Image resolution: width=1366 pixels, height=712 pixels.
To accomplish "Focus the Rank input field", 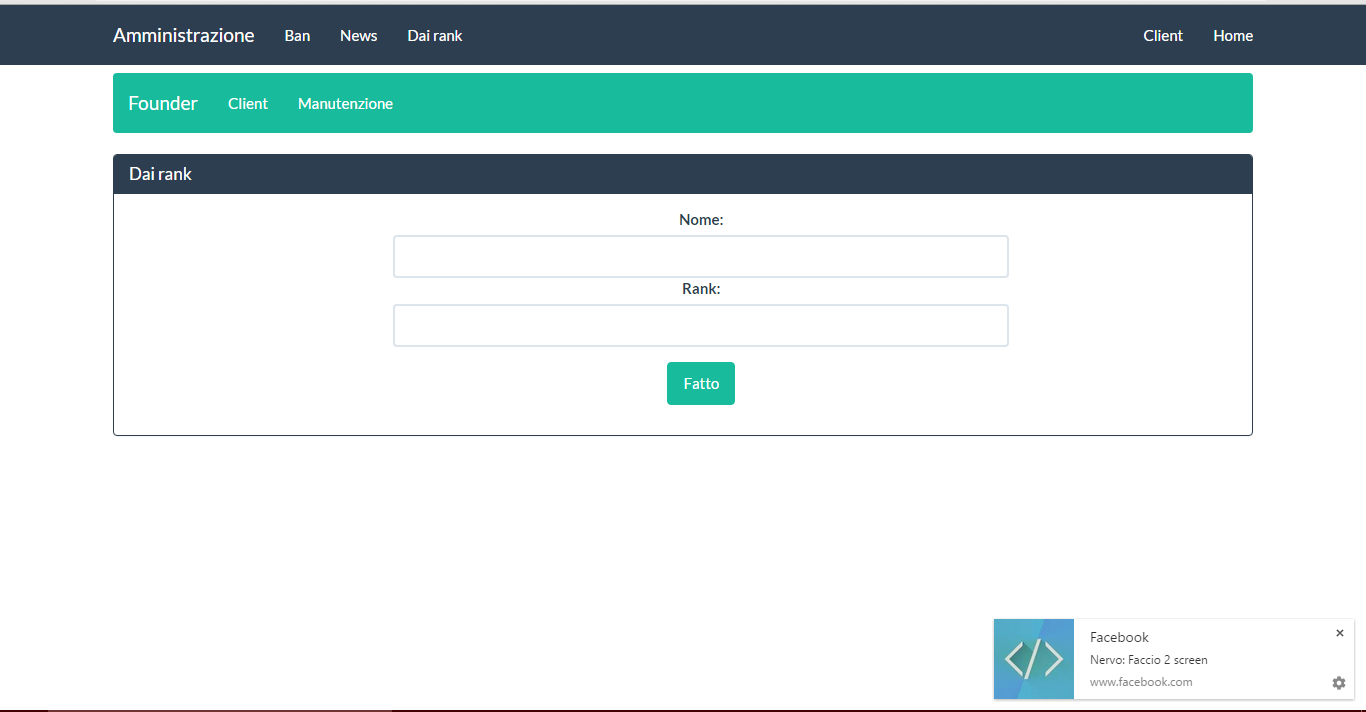I will (700, 325).
